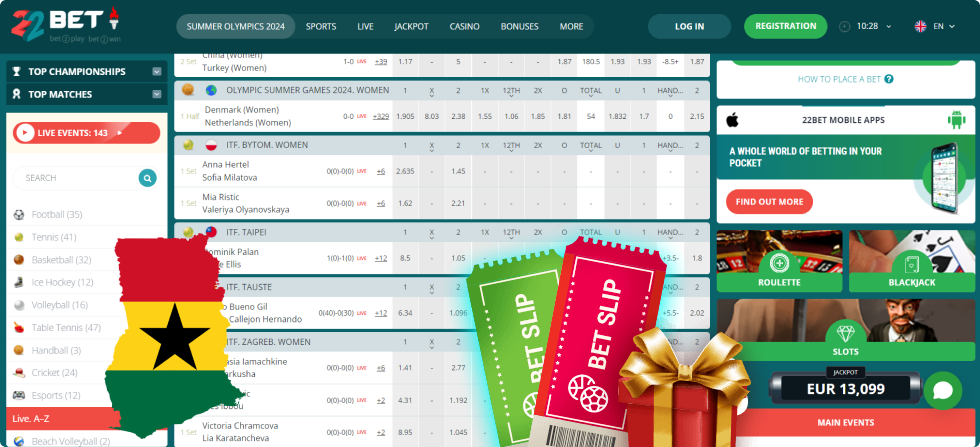The image size is (980, 447).
Task: Open the More menu
Action: [x=571, y=26]
